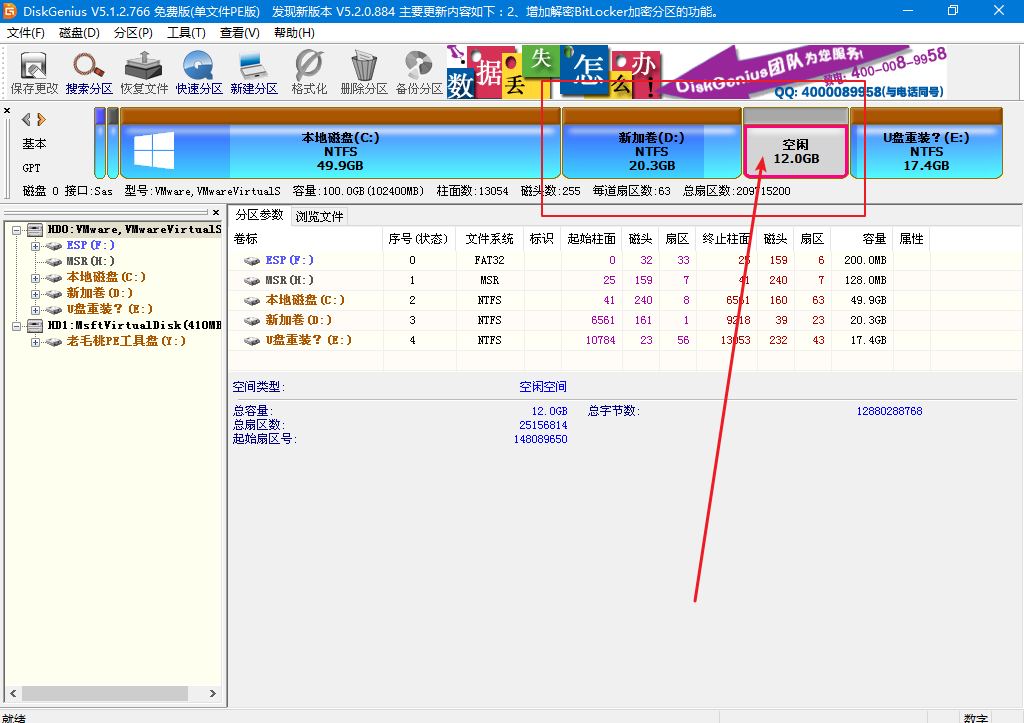Expand the U盘重装?(E:) tree node

pyautogui.click(x=35, y=310)
